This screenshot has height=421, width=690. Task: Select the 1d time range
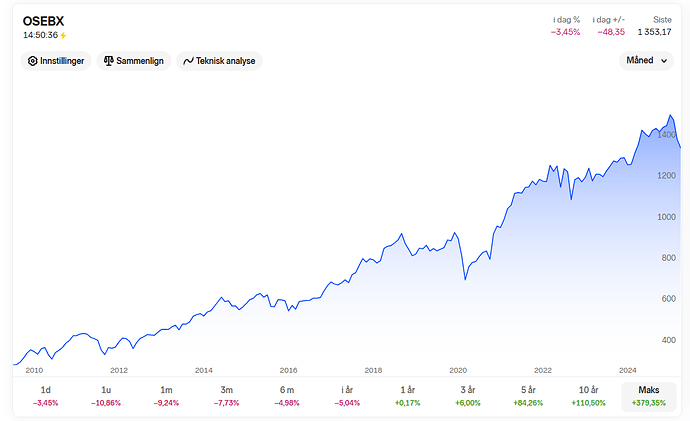pyautogui.click(x=46, y=396)
